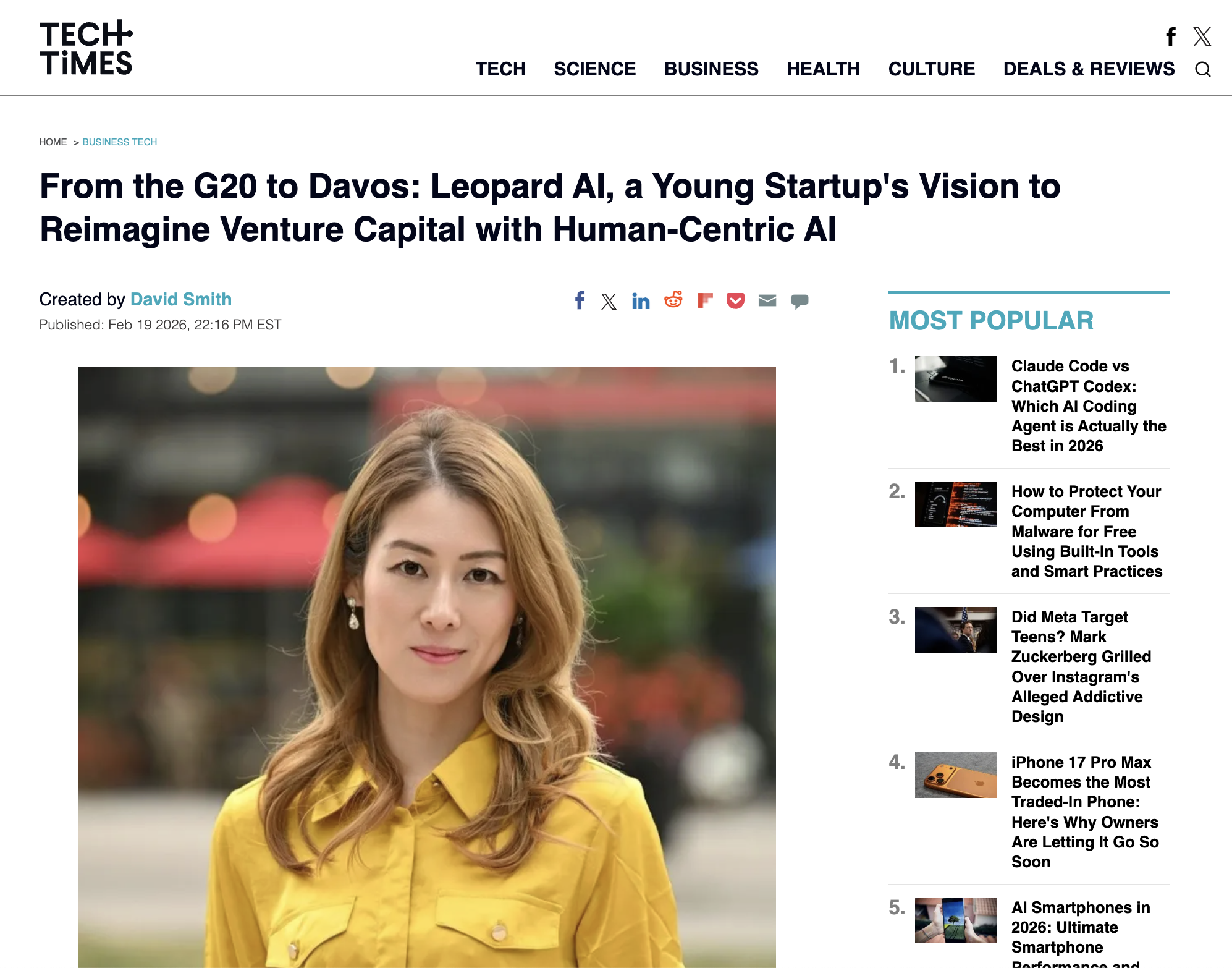Share article to Flipboard
The height and width of the screenshot is (968, 1232).
705,300
